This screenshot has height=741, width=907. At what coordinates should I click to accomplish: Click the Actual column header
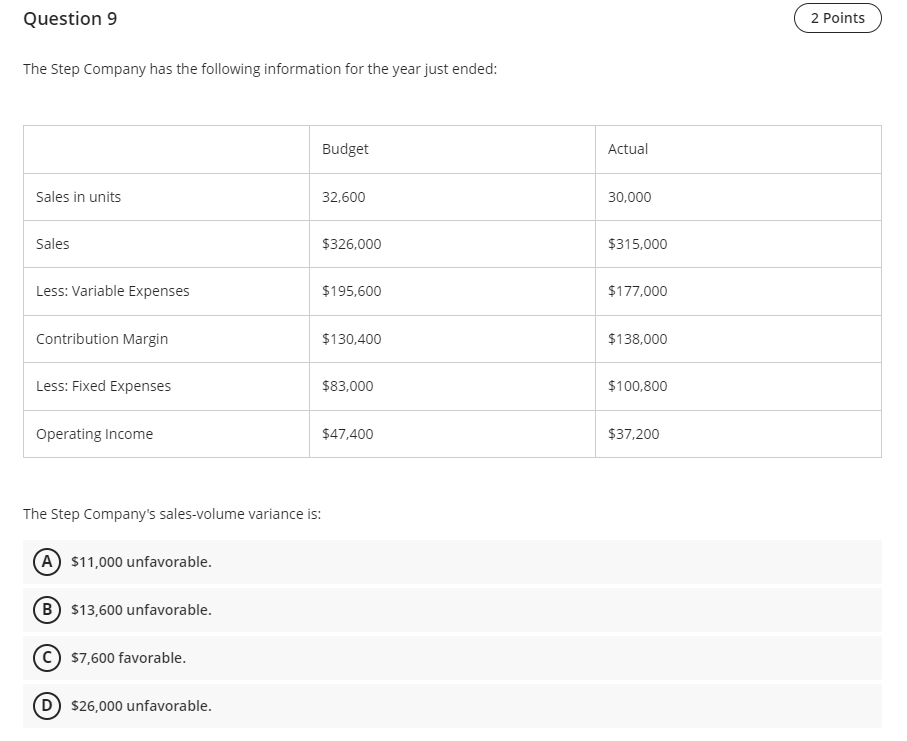point(628,149)
